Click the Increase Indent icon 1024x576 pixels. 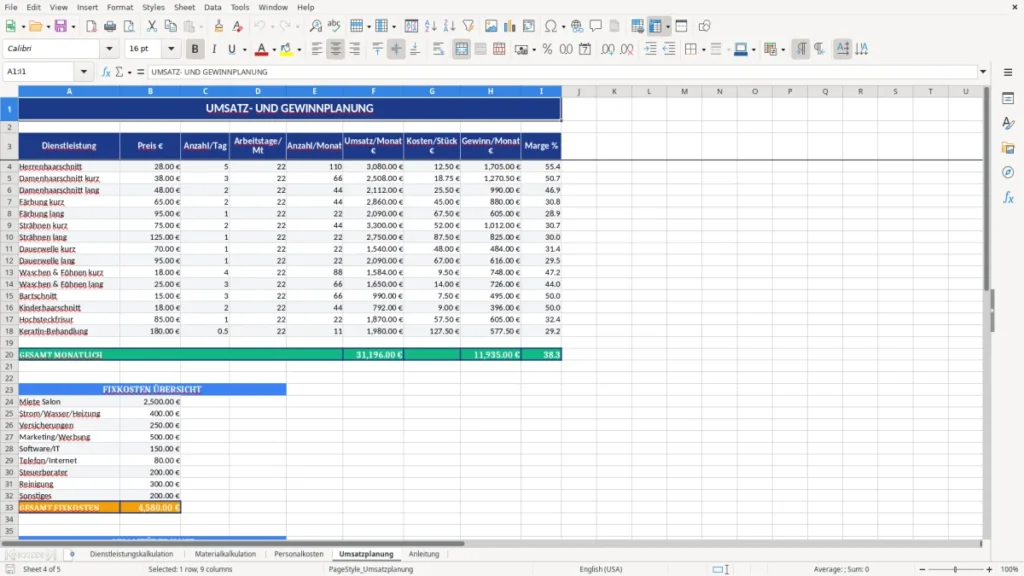coord(650,49)
